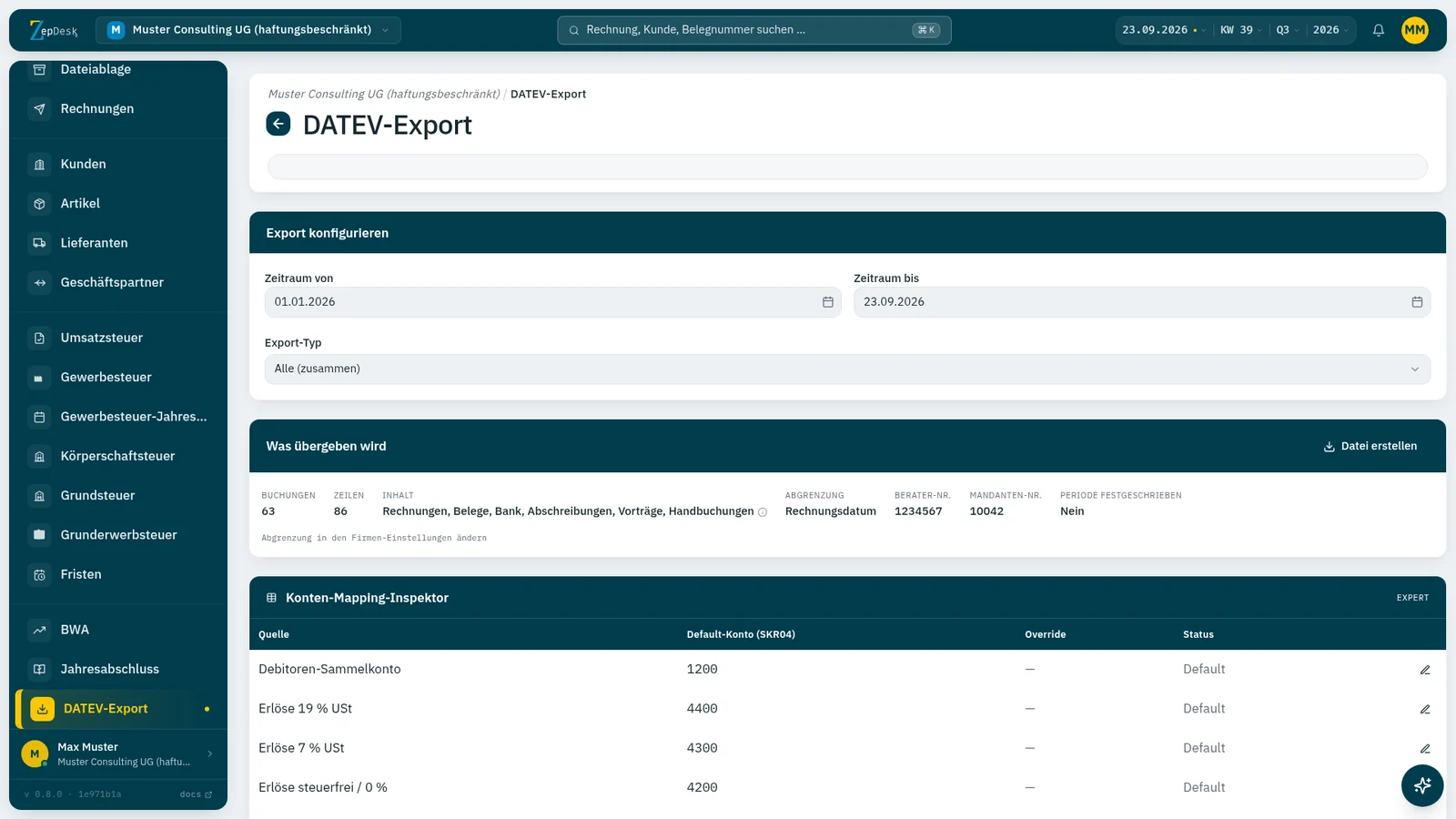Click the Default-Konto (SKR04) column header

click(x=741, y=635)
